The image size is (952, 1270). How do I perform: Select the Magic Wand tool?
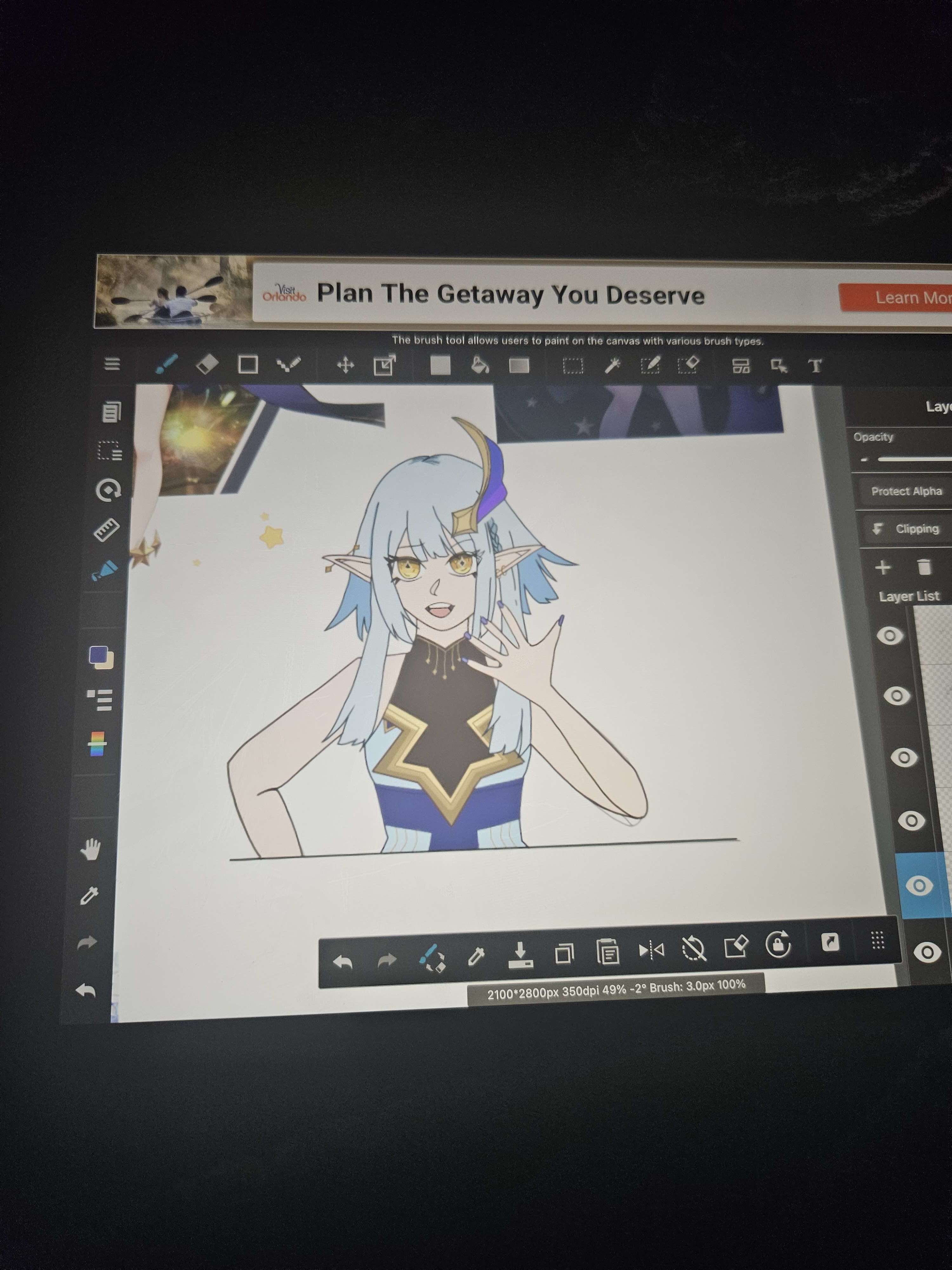[613, 365]
